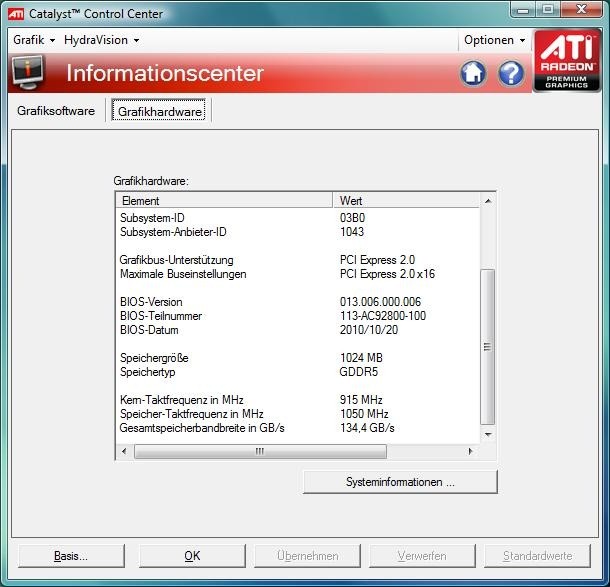Select the Kern-Taktfrequenz in MHz row

click(298, 400)
